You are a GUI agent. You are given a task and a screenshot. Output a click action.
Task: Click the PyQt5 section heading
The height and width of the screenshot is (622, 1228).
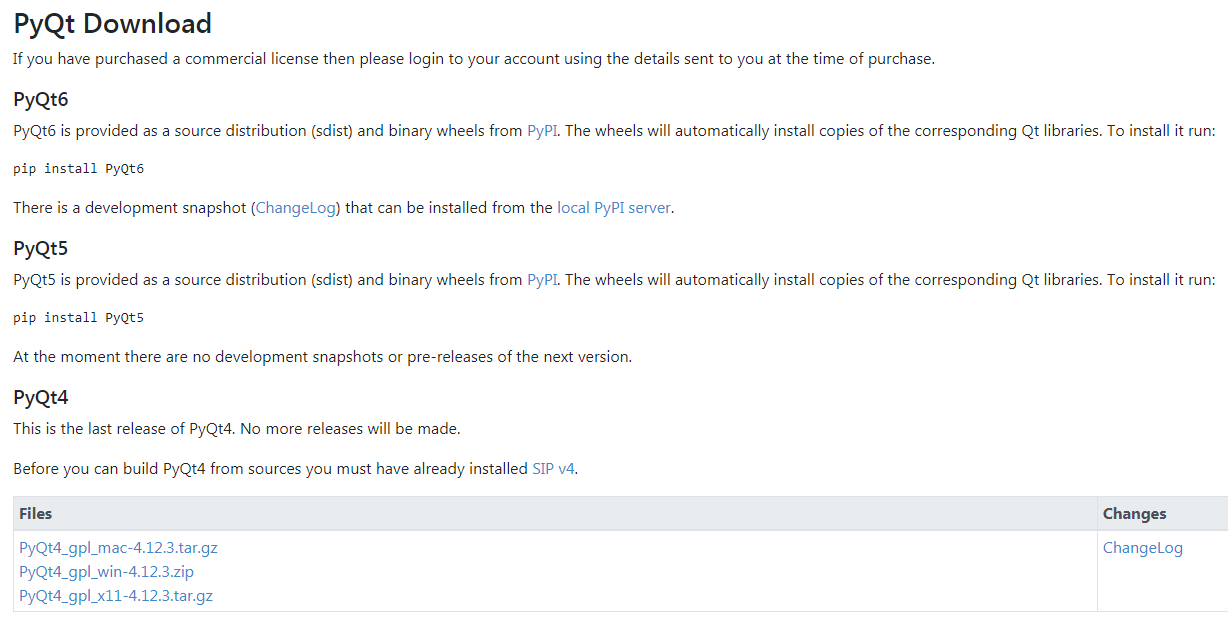tap(40, 249)
